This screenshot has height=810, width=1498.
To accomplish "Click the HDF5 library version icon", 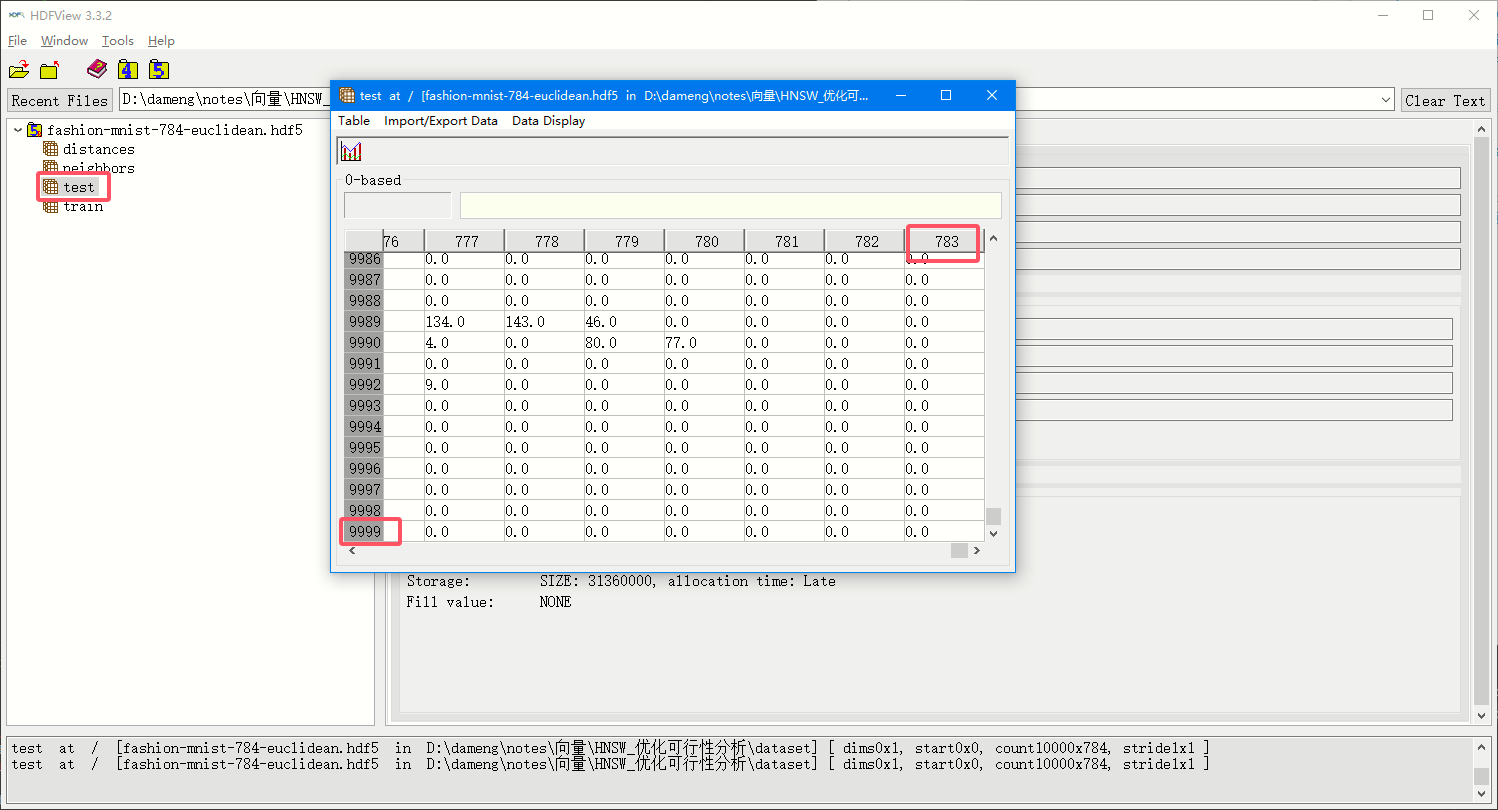I will [x=158, y=69].
